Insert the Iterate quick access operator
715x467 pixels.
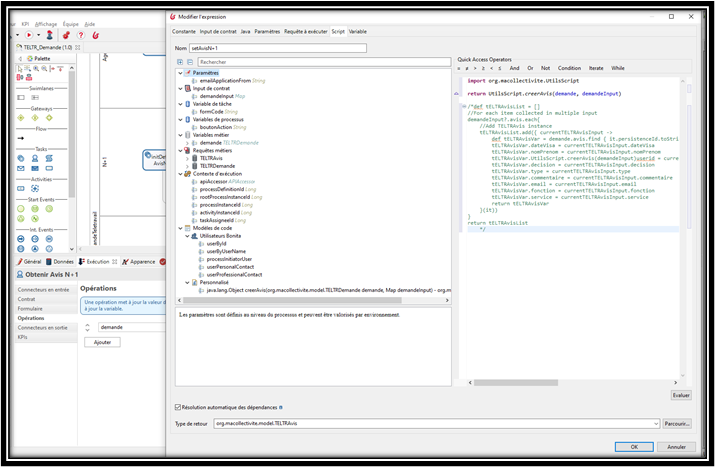click(596, 68)
